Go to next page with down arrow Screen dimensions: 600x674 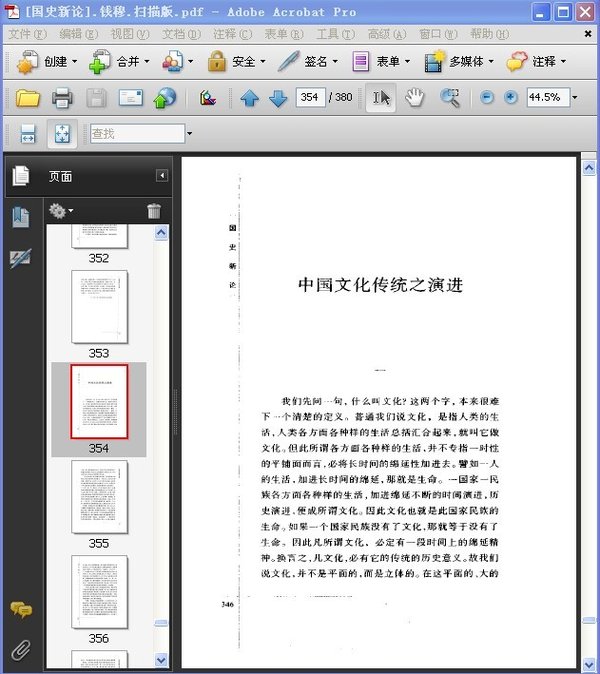point(278,98)
